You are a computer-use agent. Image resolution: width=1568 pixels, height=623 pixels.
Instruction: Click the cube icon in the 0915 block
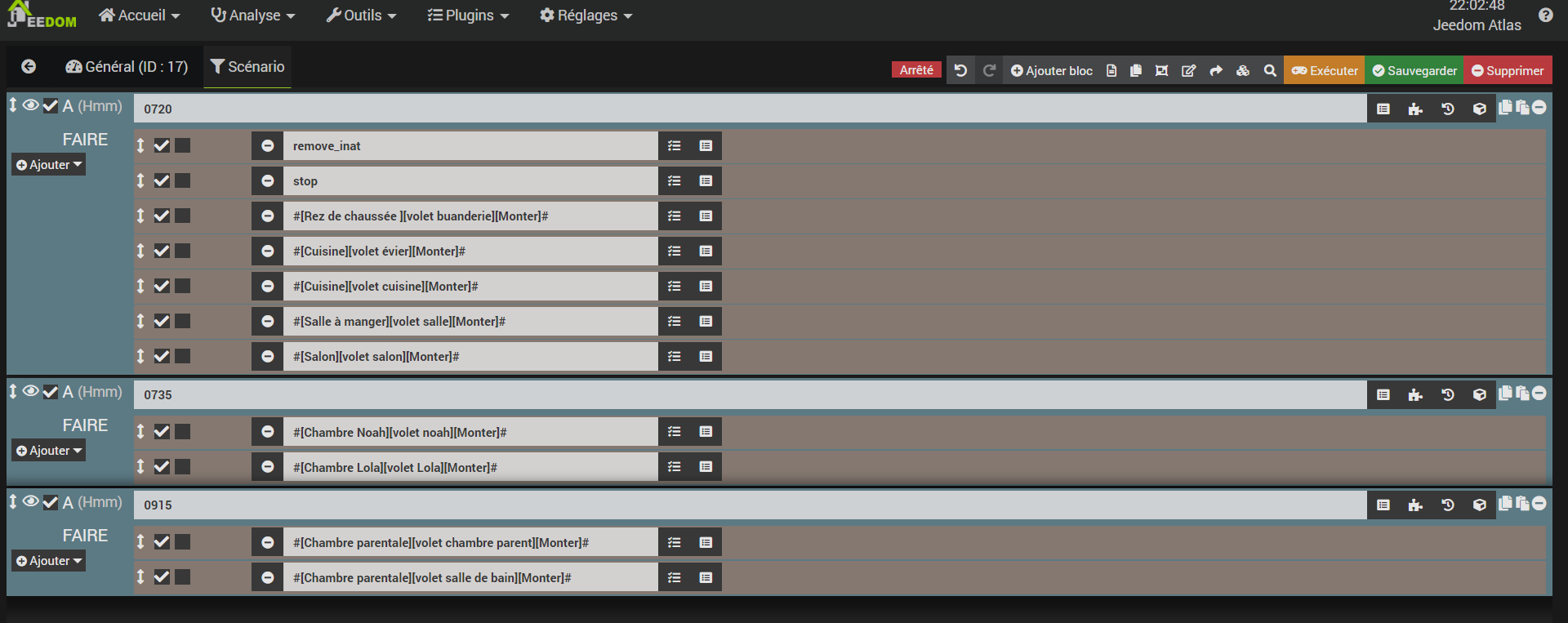1479,505
